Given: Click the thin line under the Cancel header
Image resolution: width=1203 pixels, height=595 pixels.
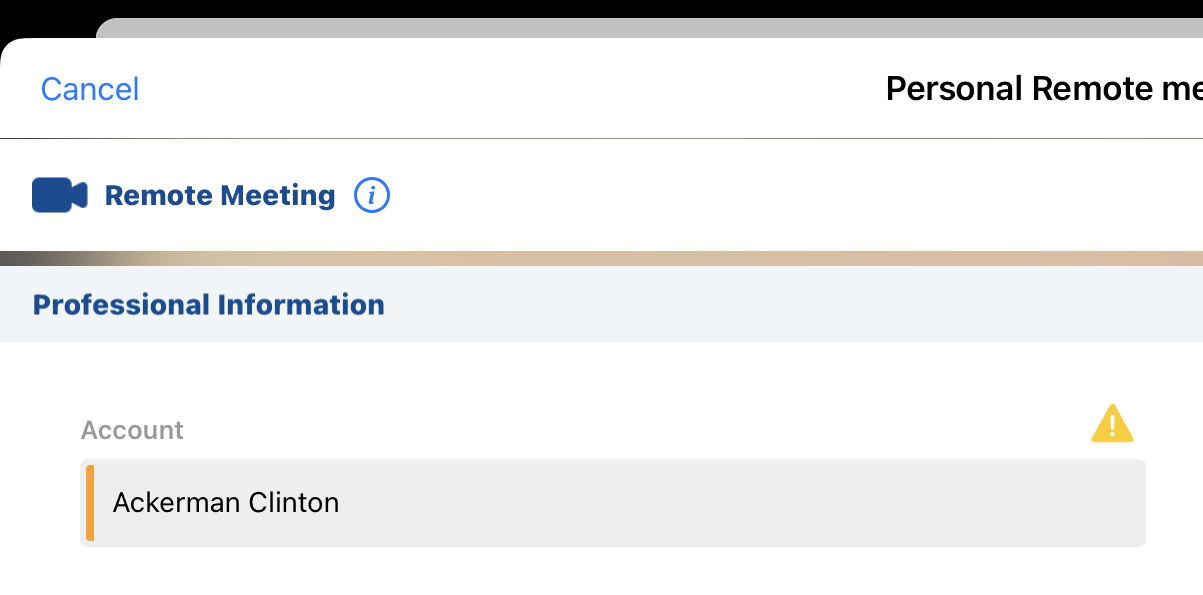Looking at the screenshot, I should point(600,138).
